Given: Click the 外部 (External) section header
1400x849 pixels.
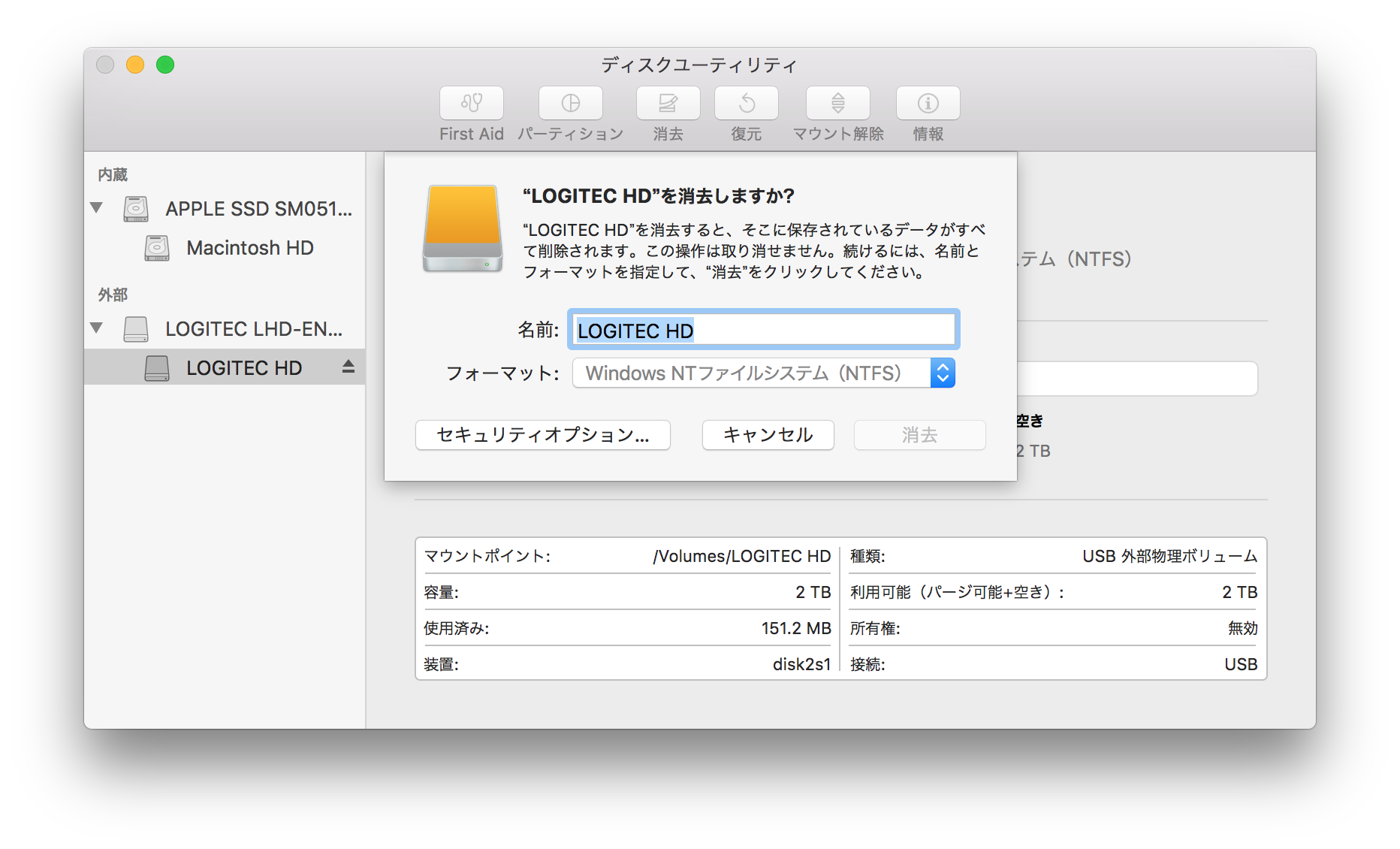Looking at the screenshot, I should coord(113,295).
